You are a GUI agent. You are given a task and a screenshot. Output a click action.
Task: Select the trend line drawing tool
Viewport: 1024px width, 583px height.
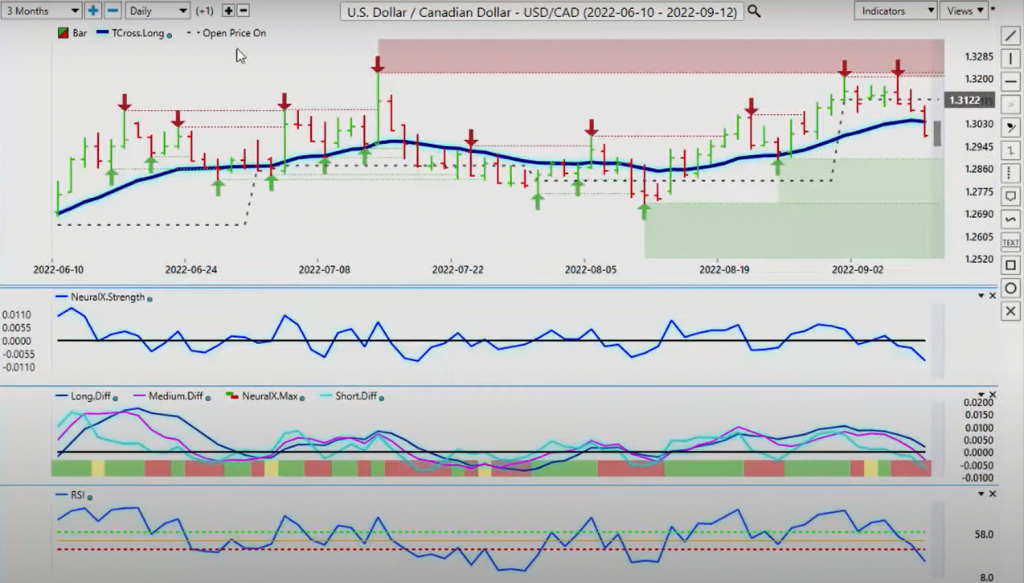[1010, 36]
